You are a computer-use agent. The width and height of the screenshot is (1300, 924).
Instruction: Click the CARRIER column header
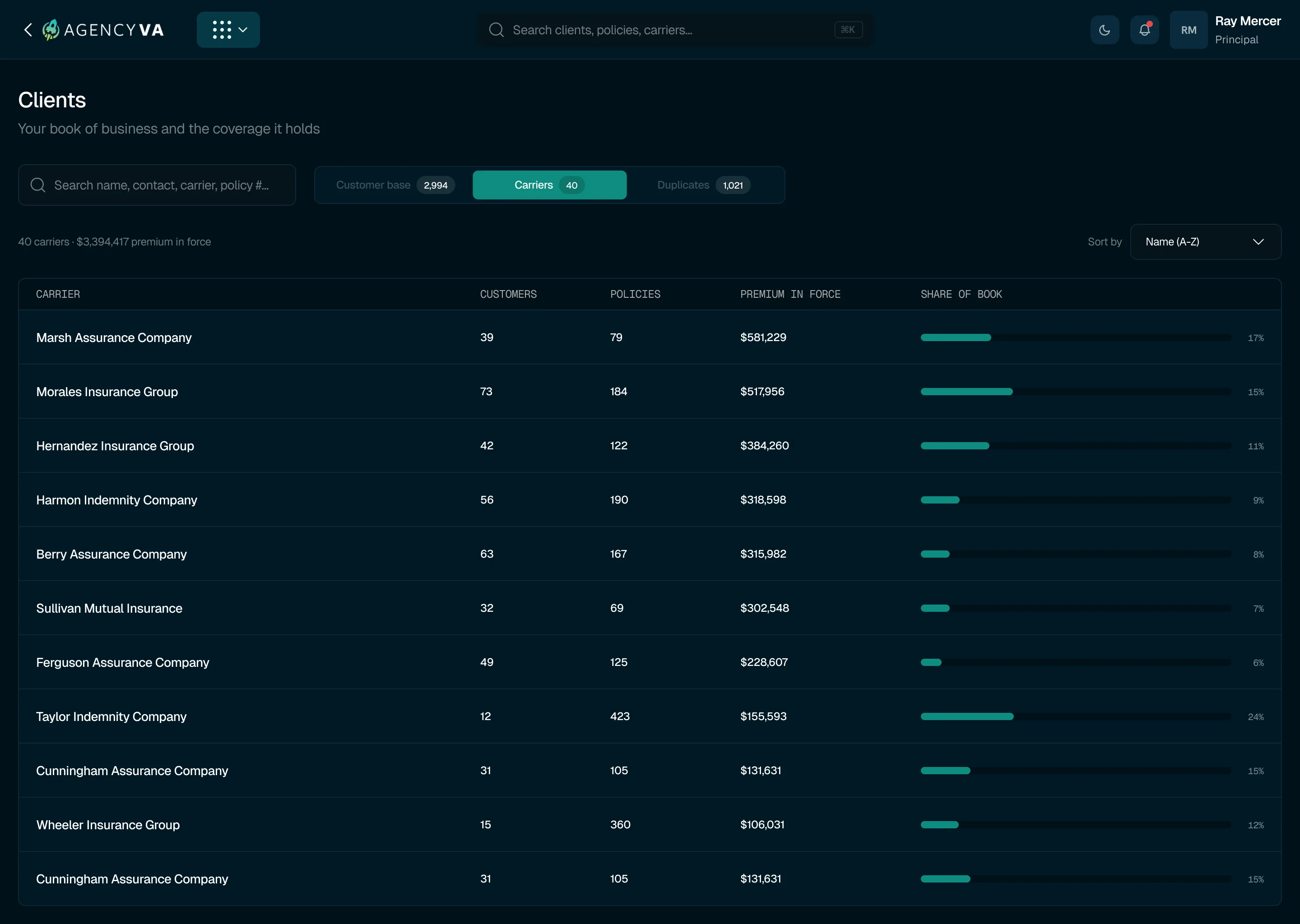click(58, 294)
